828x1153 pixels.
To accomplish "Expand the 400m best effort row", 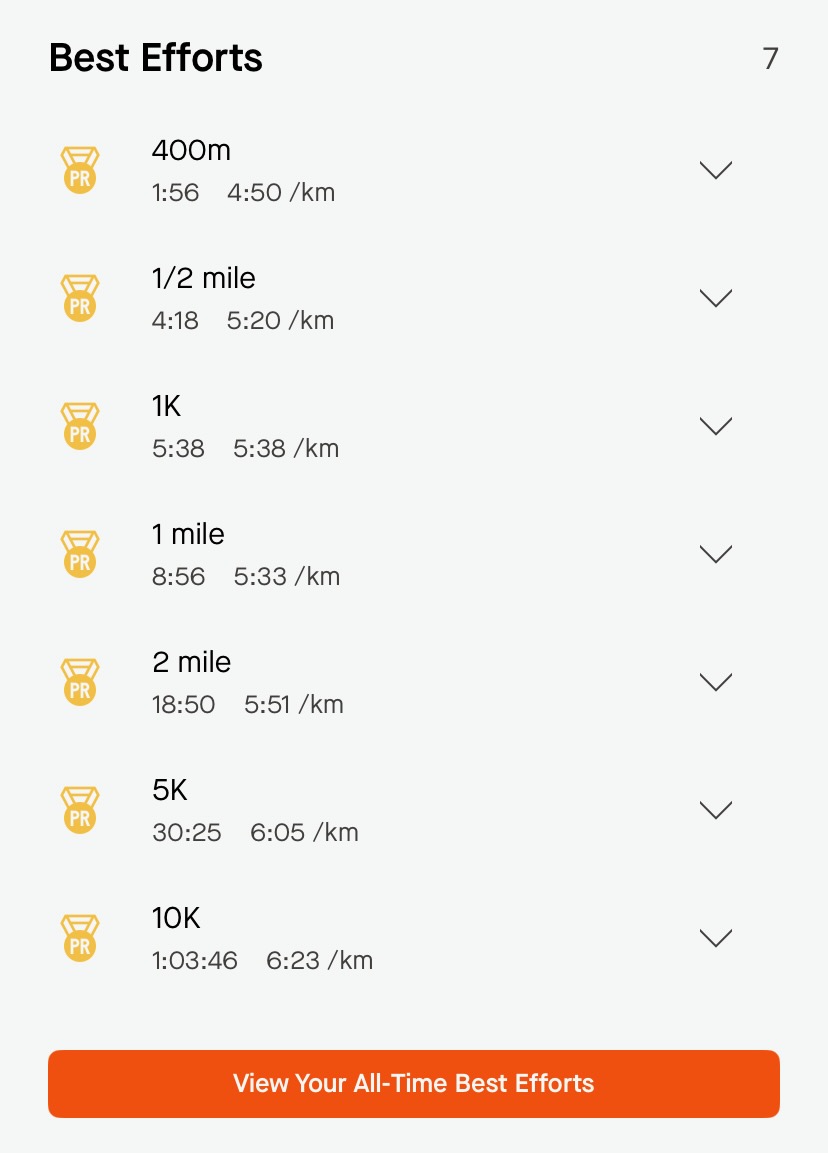I will (x=715, y=170).
